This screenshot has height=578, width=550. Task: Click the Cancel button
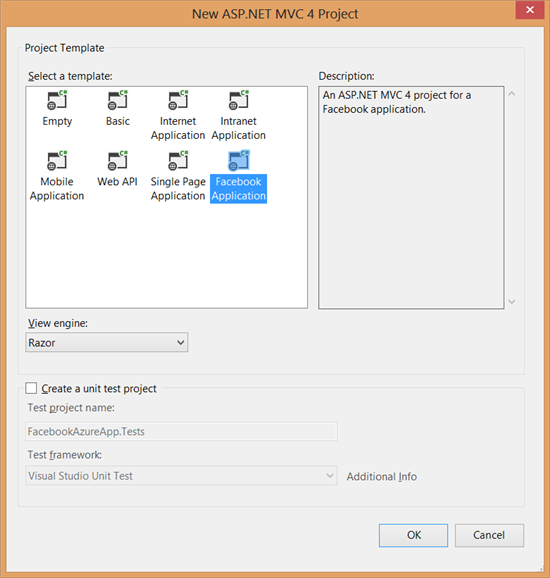tap(489, 535)
